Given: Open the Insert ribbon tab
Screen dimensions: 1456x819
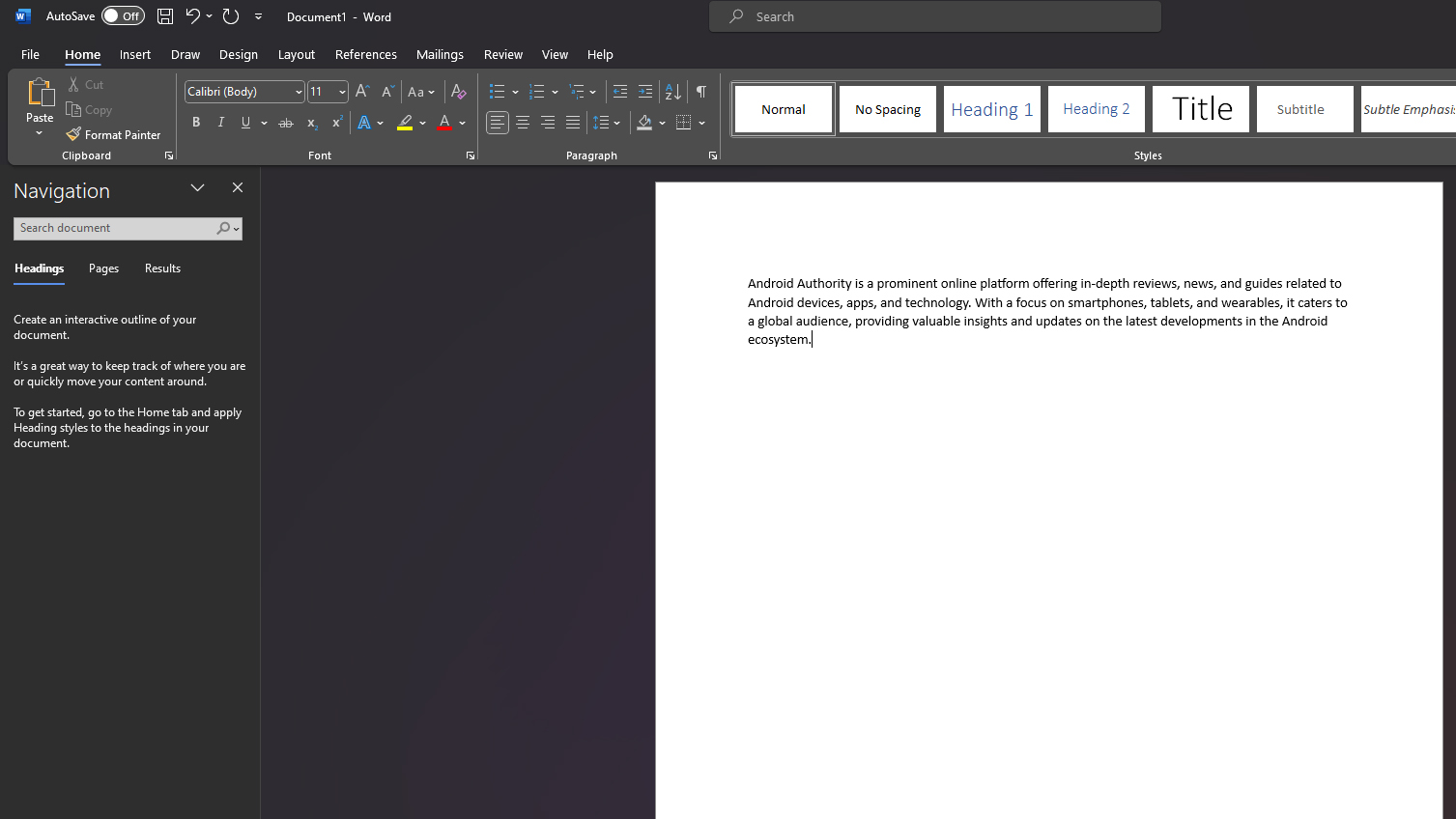Looking at the screenshot, I should pos(135,54).
